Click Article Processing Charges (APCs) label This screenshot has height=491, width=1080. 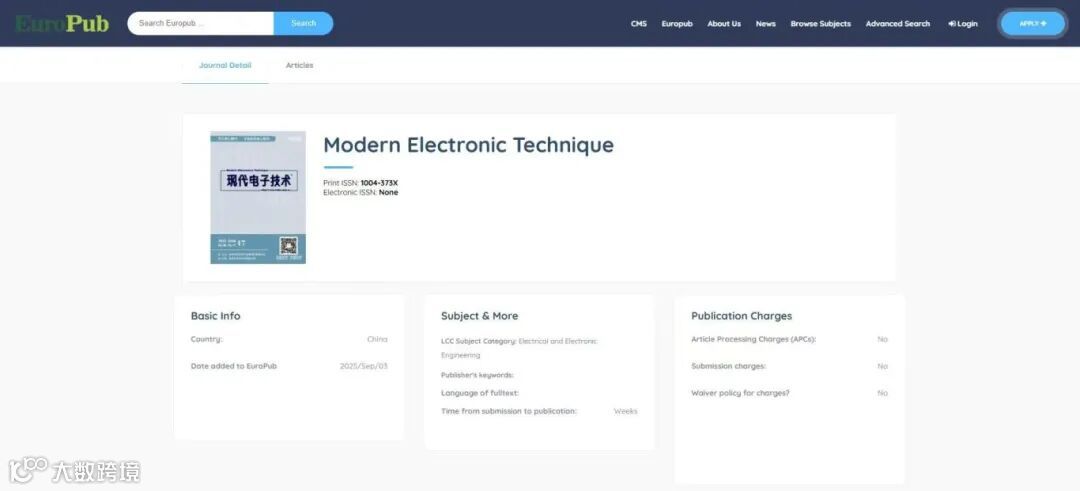click(x=754, y=339)
